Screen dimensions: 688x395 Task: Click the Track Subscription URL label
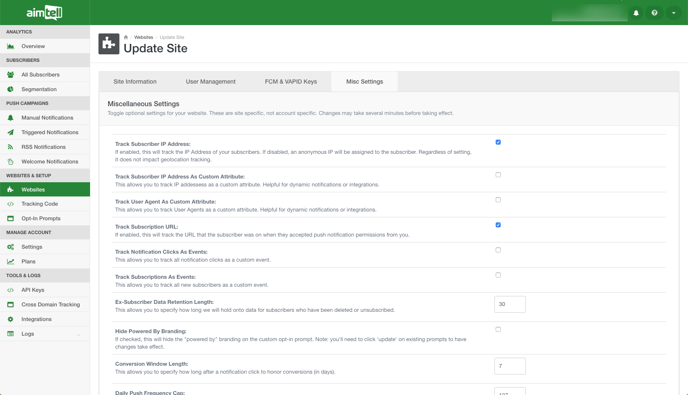point(147,227)
